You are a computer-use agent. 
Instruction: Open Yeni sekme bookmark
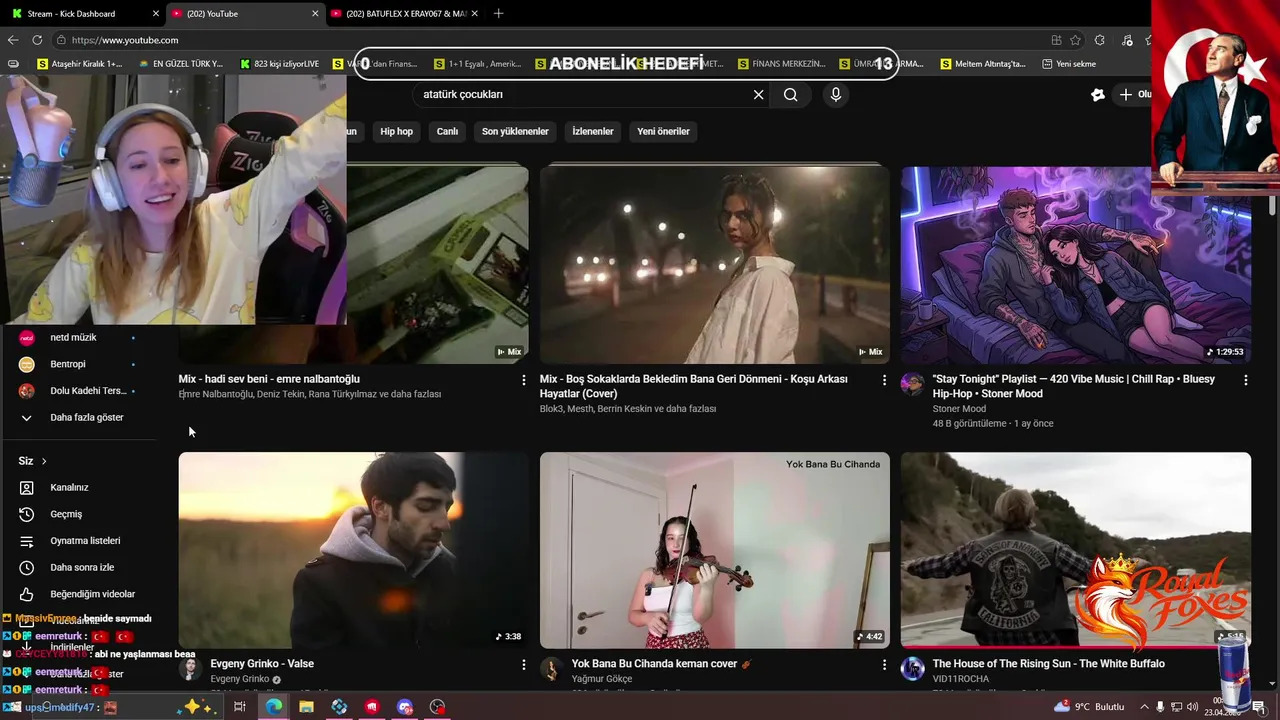[1069, 64]
